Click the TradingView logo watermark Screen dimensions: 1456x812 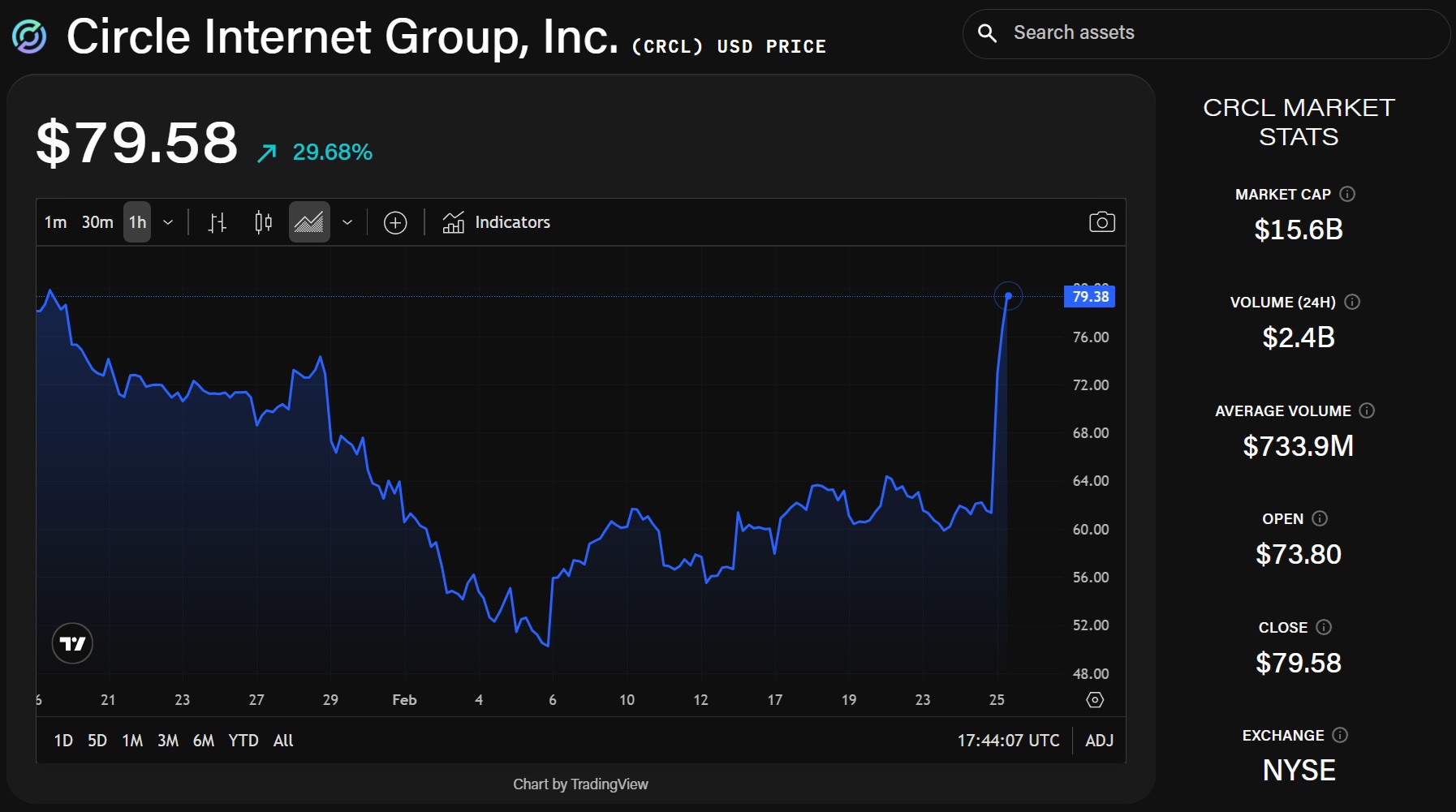pos(73,642)
